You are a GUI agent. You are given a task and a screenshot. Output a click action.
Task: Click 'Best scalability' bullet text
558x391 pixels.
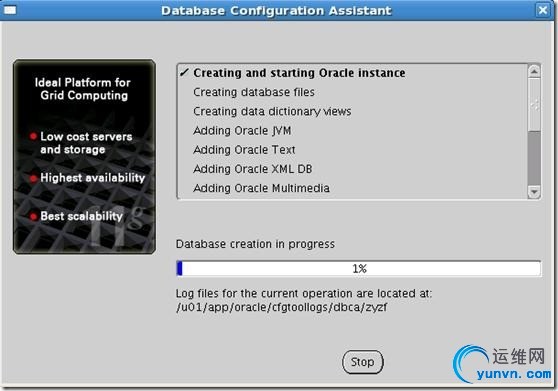(x=81, y=216)
